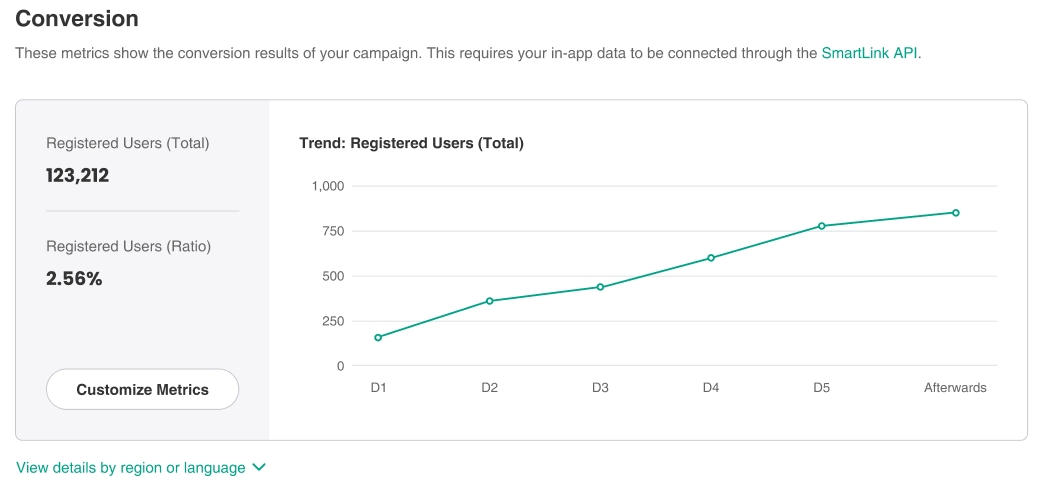Select the D2 data point marker
1039x489 pixels.
tap(489, 301)
